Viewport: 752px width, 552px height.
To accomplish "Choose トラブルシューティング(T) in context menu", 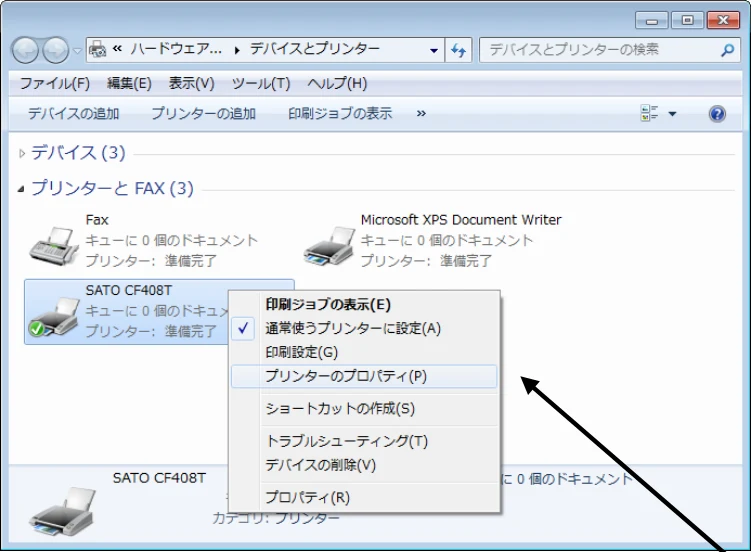I will click(364, 441).
